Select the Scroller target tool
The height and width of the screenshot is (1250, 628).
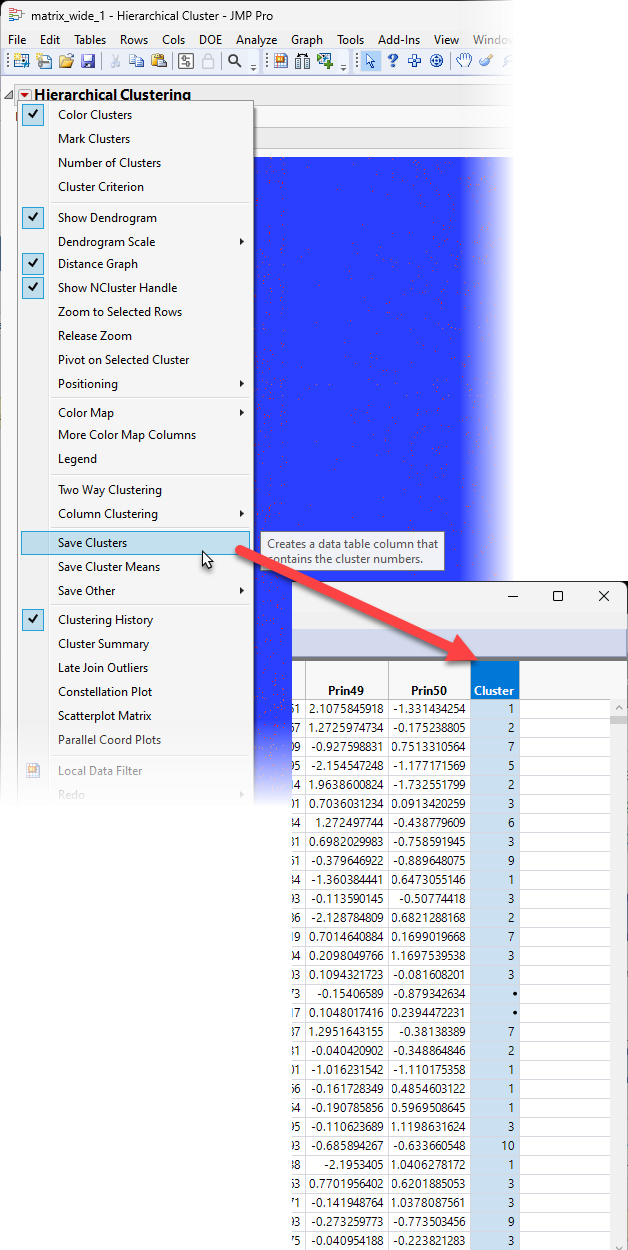pos(437,61)
